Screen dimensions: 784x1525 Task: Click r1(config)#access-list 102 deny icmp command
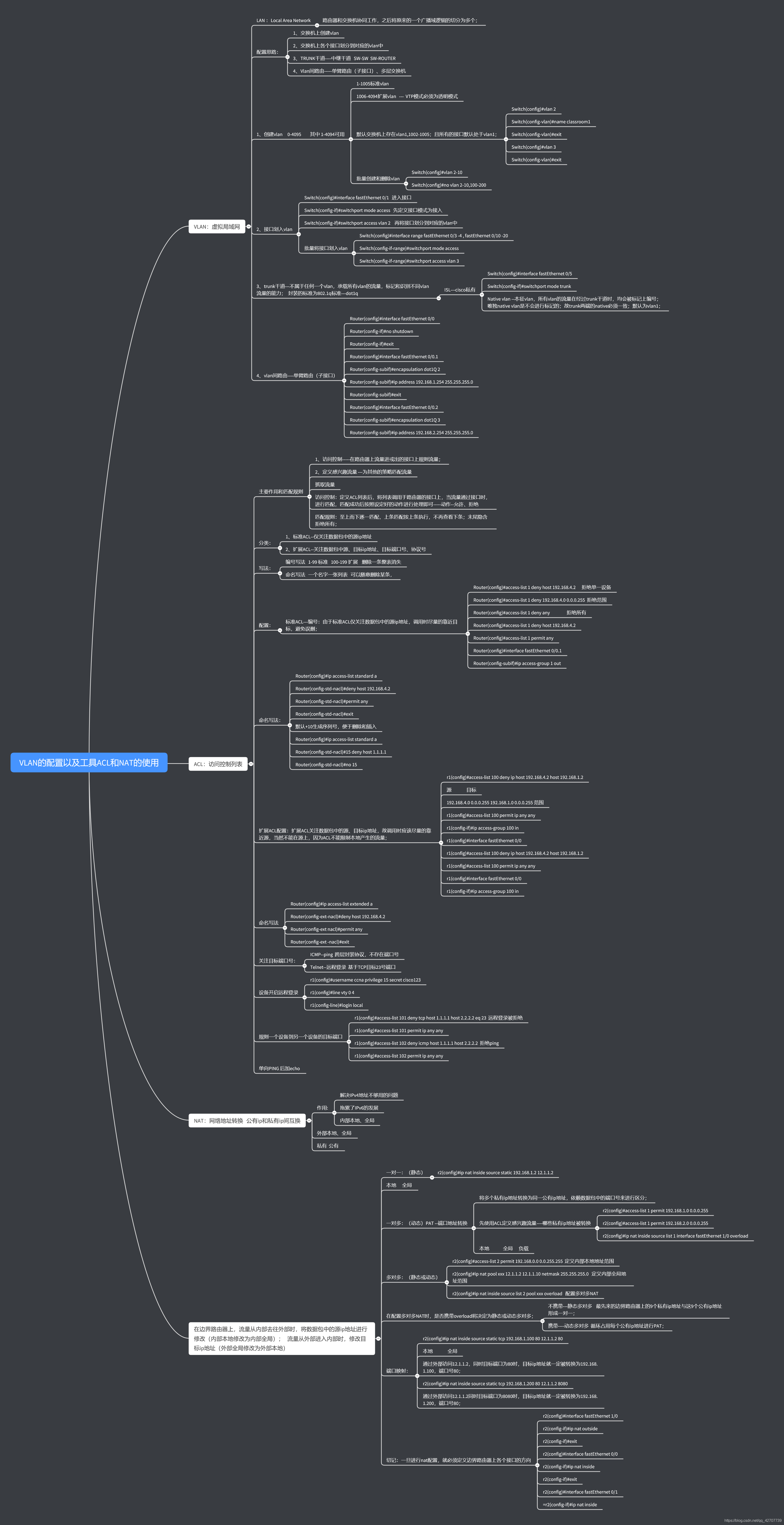click(x=426, y=1043)
